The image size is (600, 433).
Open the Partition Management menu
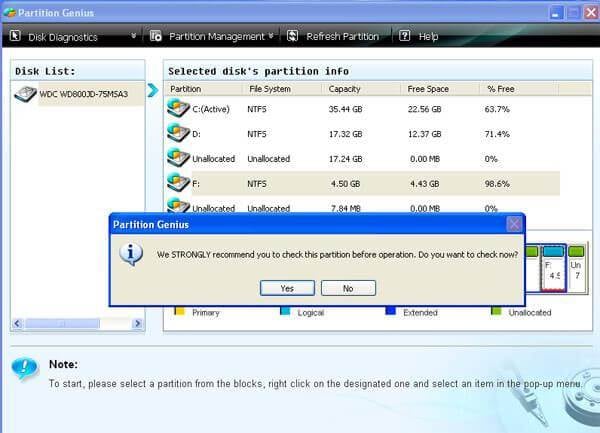click(x=217, y=36)
